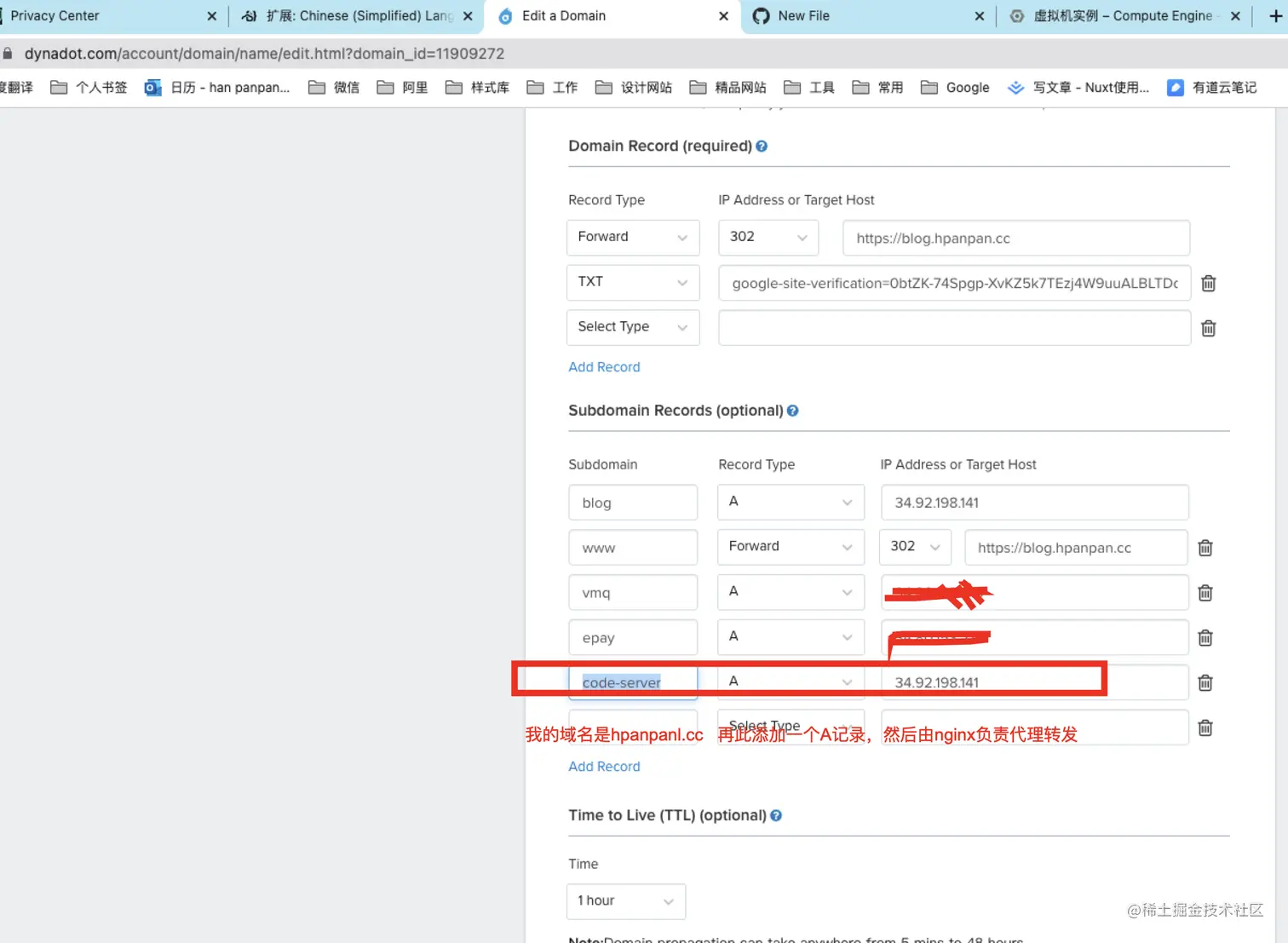Click Add Record under Domain Record
The height and width of the screenshot is (943, 1288).
604,367
